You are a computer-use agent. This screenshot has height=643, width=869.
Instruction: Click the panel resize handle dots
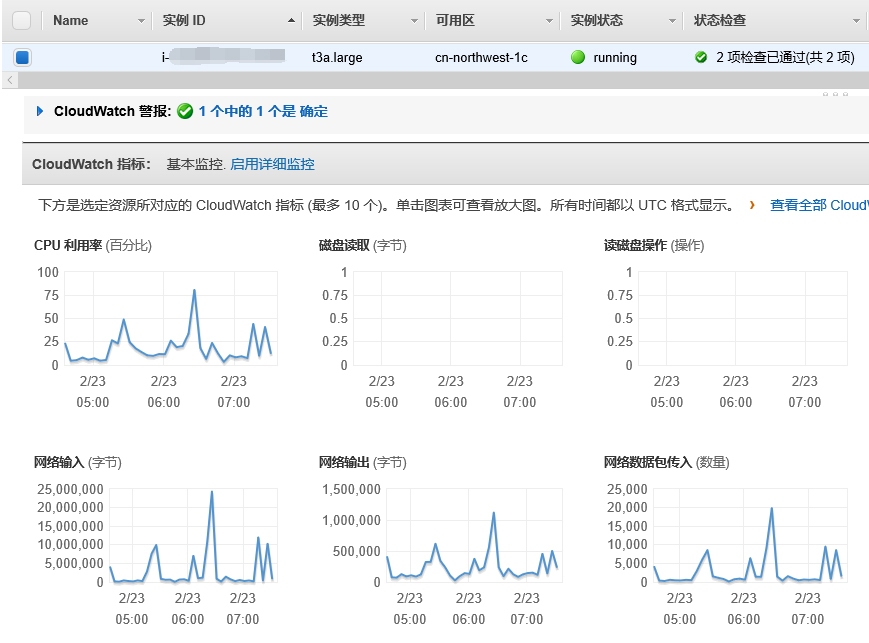tap(835, 94)
